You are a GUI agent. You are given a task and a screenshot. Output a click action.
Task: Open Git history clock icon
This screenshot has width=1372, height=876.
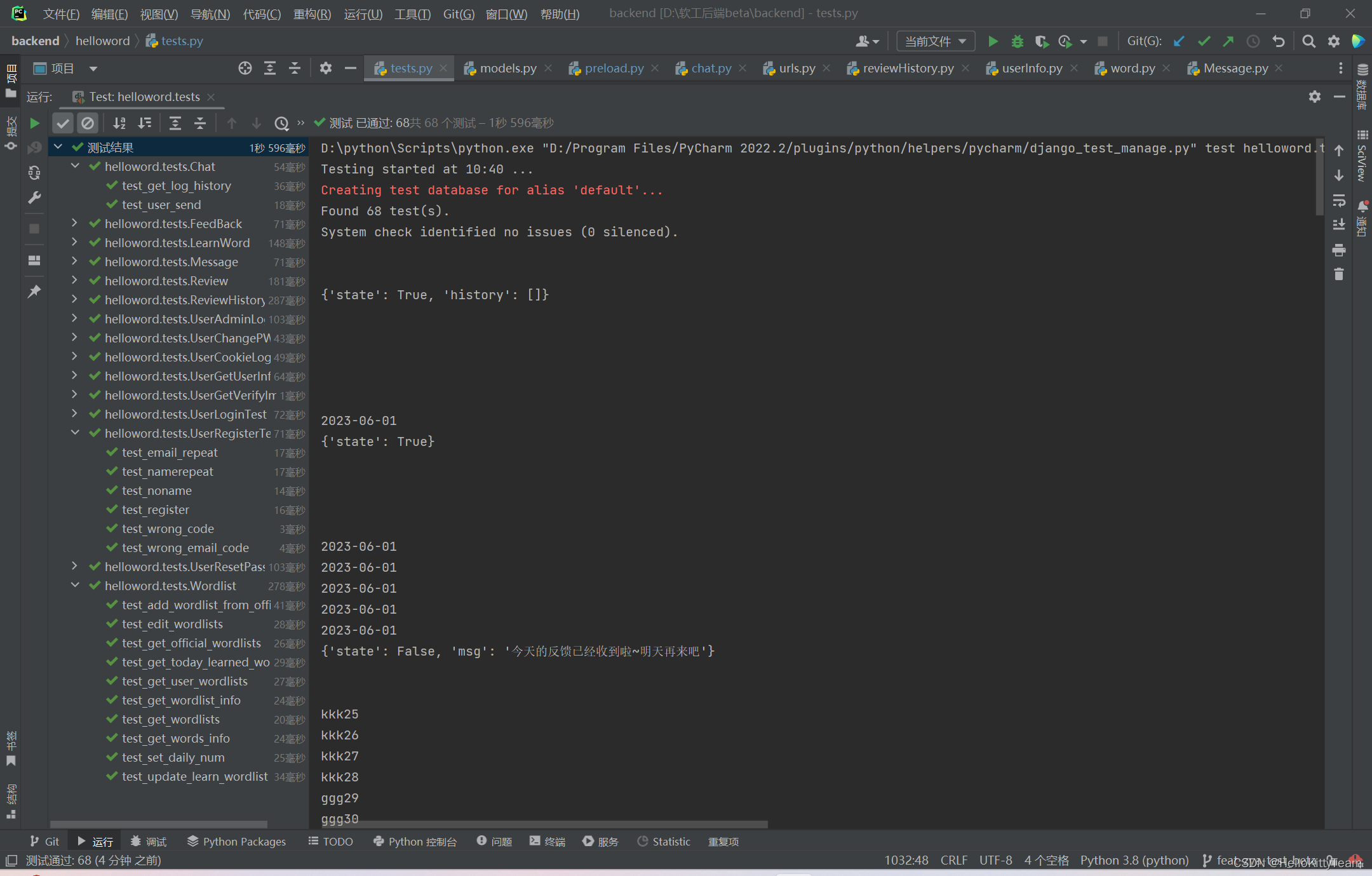[x=1253, y=41]
